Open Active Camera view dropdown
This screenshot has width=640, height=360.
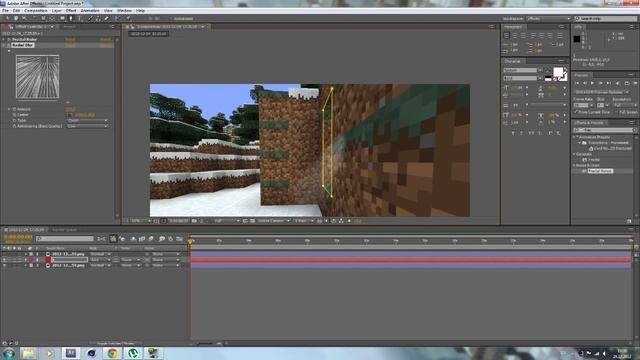(273, 221)
